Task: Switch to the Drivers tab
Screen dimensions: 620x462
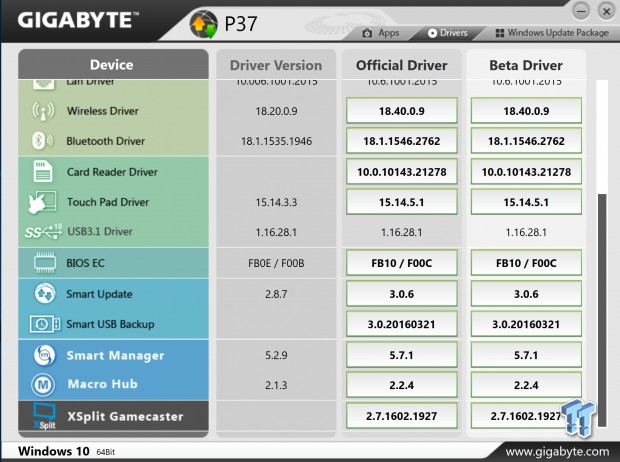Action: click(448, 33)
